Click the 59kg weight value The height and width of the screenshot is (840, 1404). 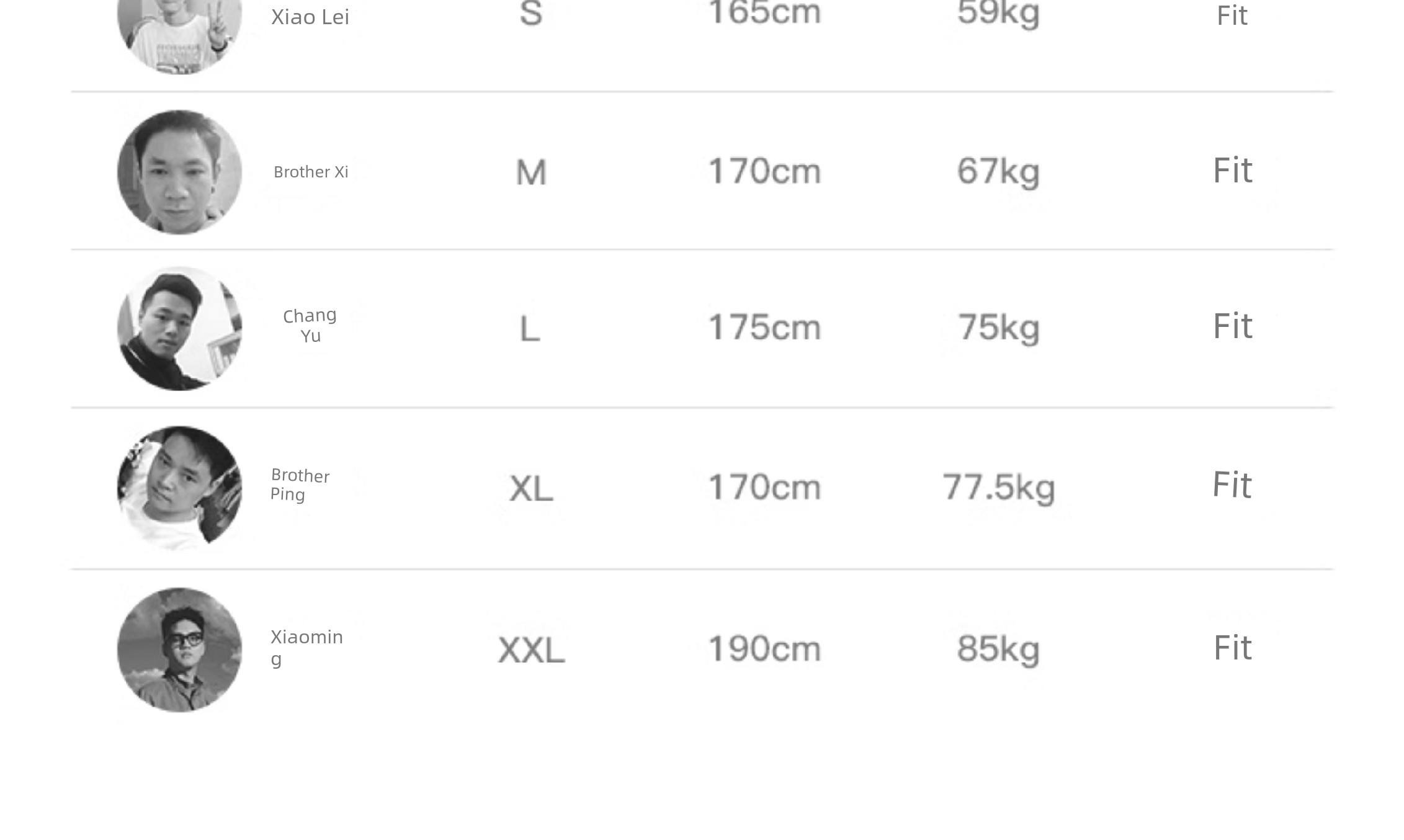(998, 13)
